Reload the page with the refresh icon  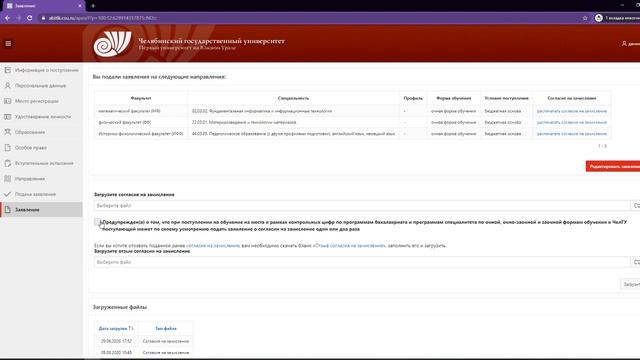coord(29,18)
